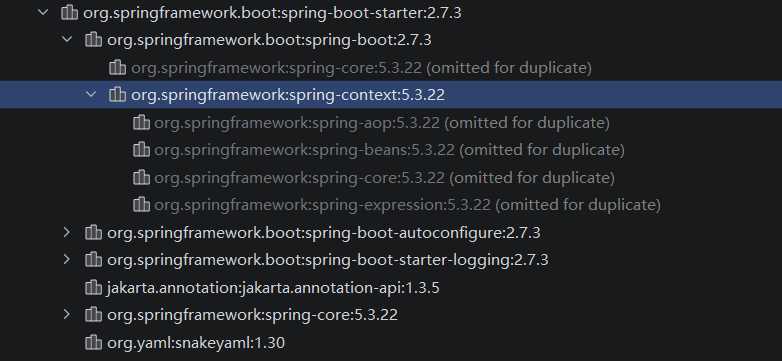
Task: Select spring-beans:5.3.22 omitted duplicate entry
Action: pyautogui.click(x=389, y=150)
